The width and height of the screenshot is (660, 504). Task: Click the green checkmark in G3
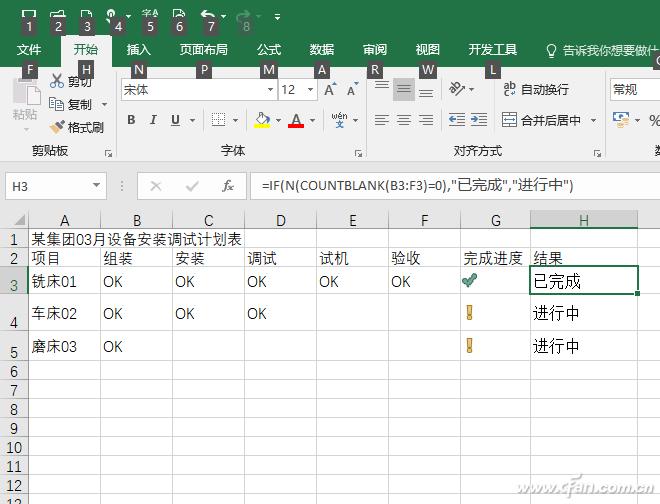[469, 280]
